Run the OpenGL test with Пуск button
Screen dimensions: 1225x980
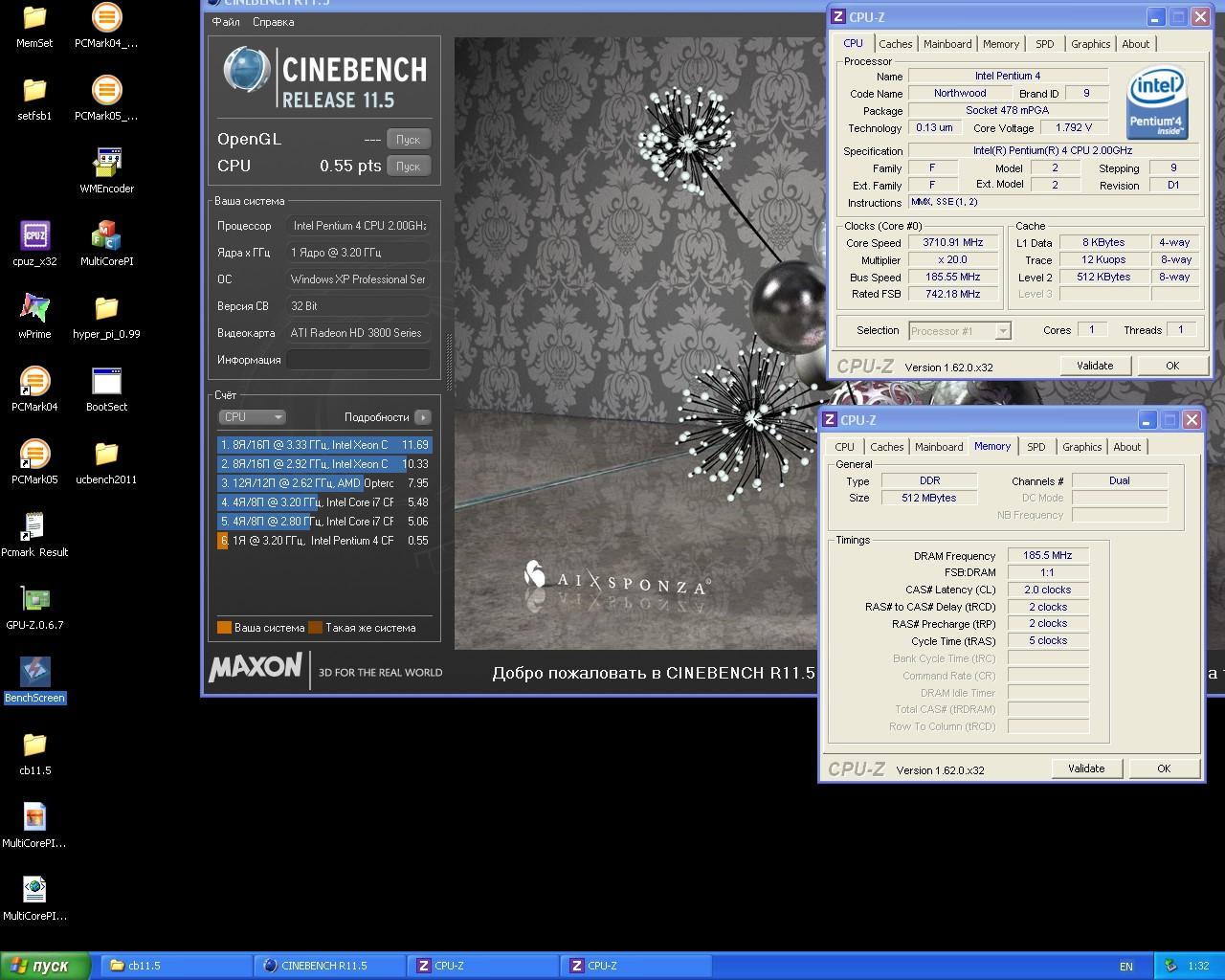[409, 140]
